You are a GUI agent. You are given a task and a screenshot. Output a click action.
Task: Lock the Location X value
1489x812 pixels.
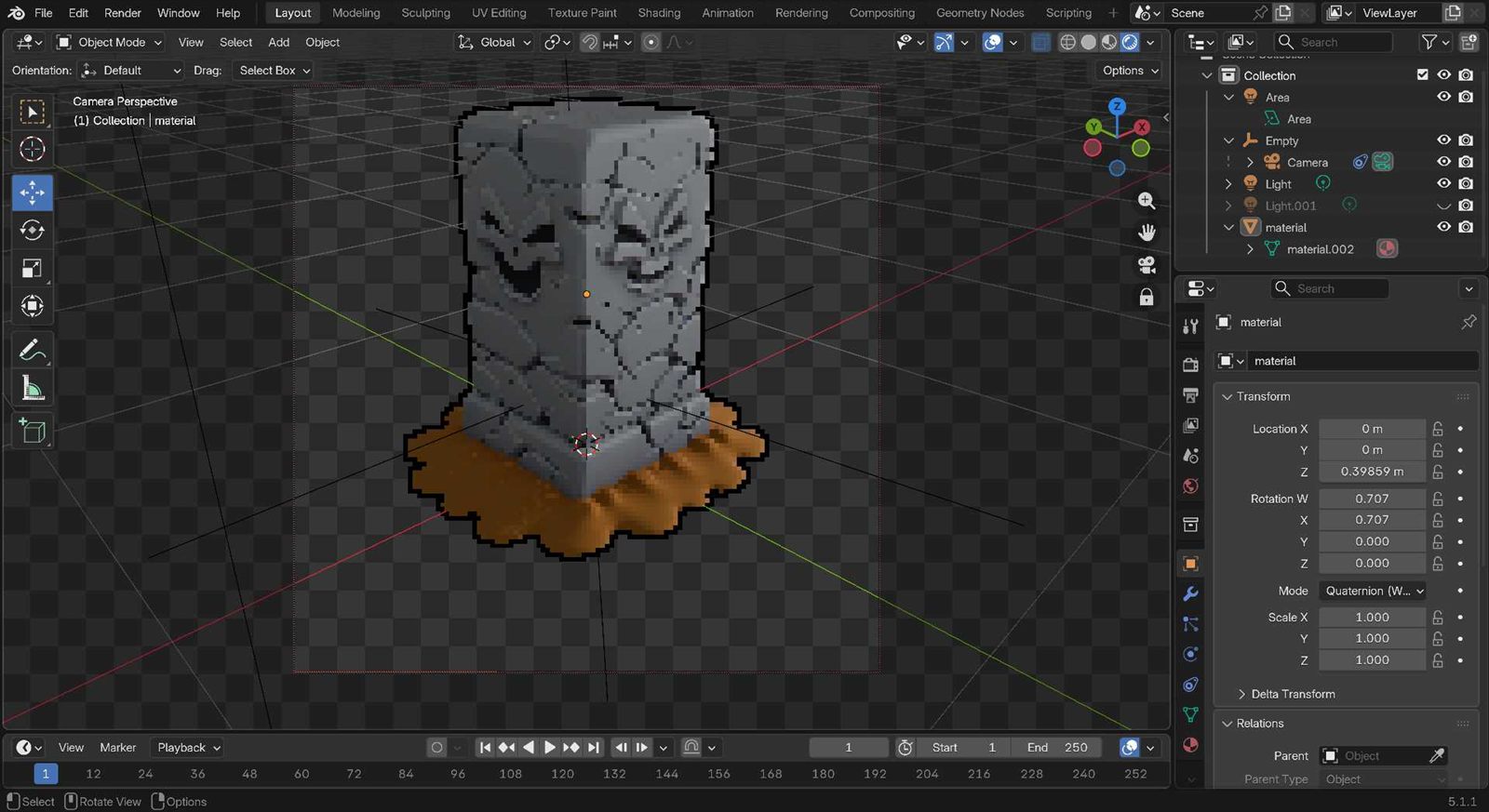tap(1438, 429)
